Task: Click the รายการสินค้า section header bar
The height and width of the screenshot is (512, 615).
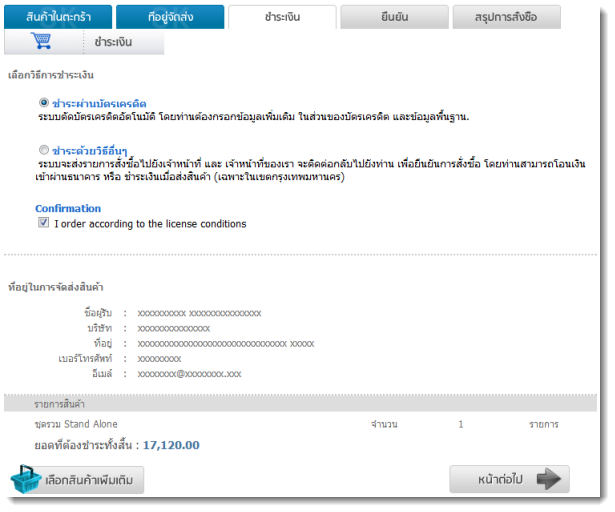Action: click(x=300, y=404)
